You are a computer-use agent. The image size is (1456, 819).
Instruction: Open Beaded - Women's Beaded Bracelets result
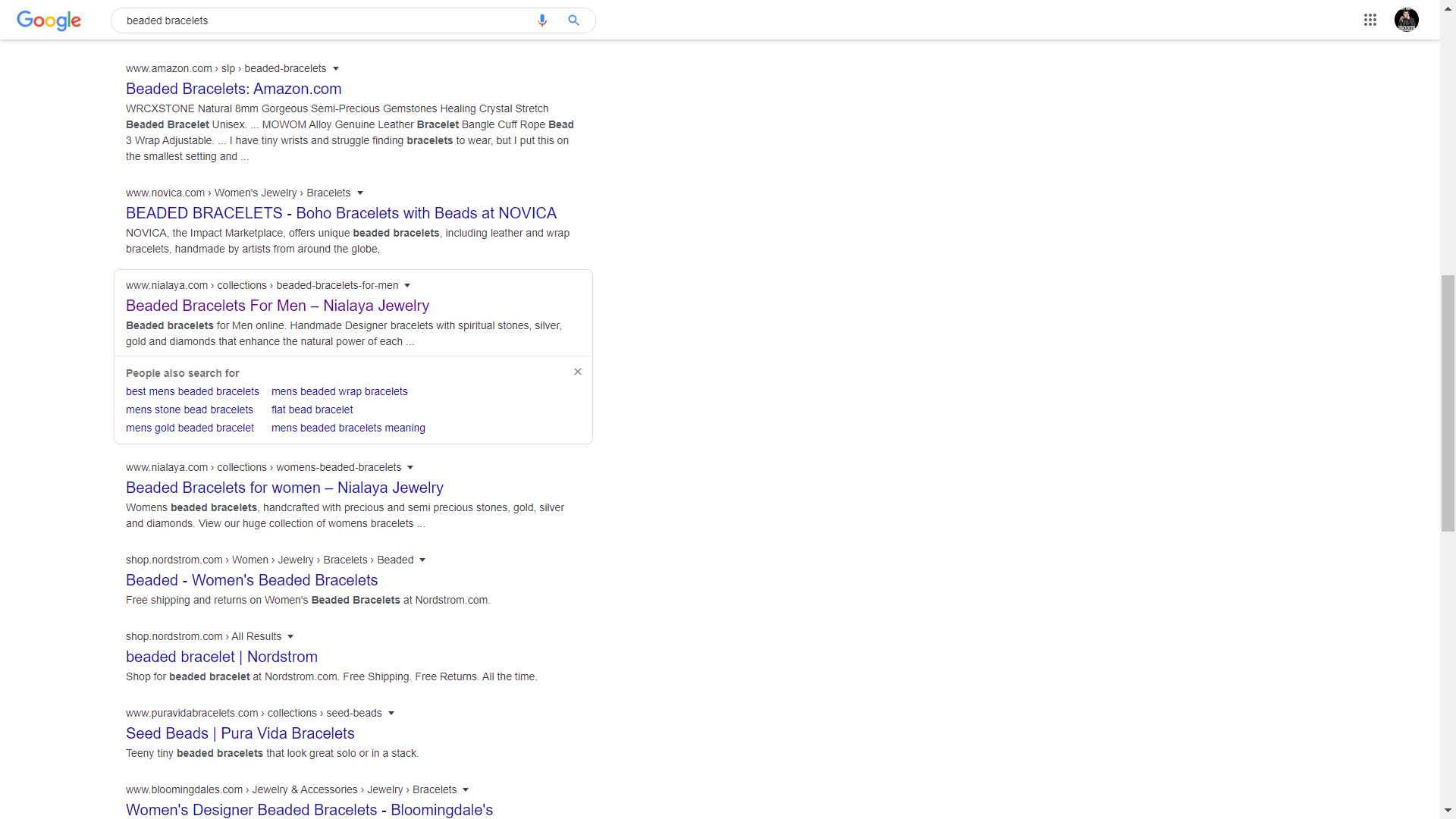[252, 580]
